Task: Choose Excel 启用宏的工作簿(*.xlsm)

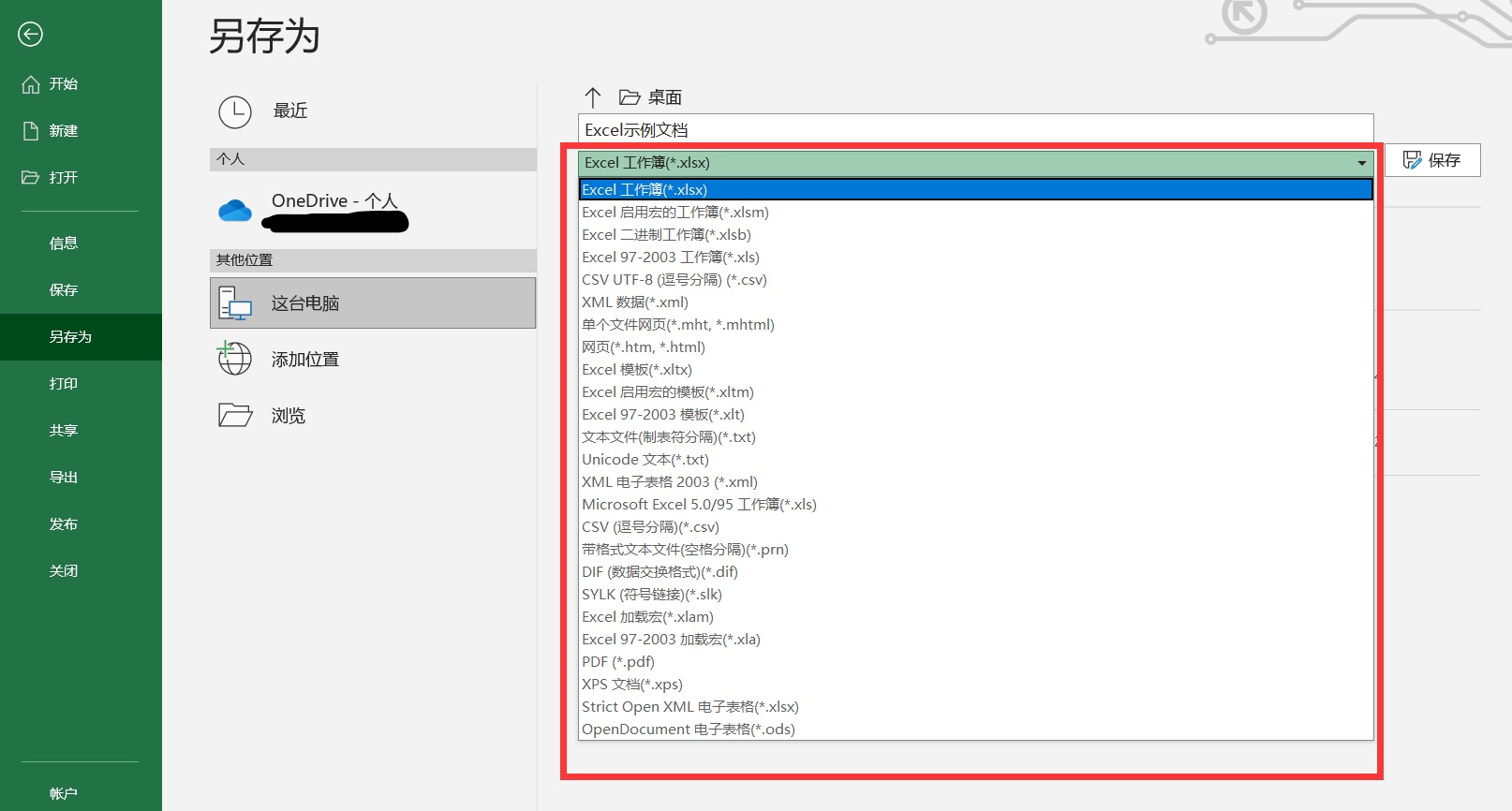Action: (x=975, y=213)
